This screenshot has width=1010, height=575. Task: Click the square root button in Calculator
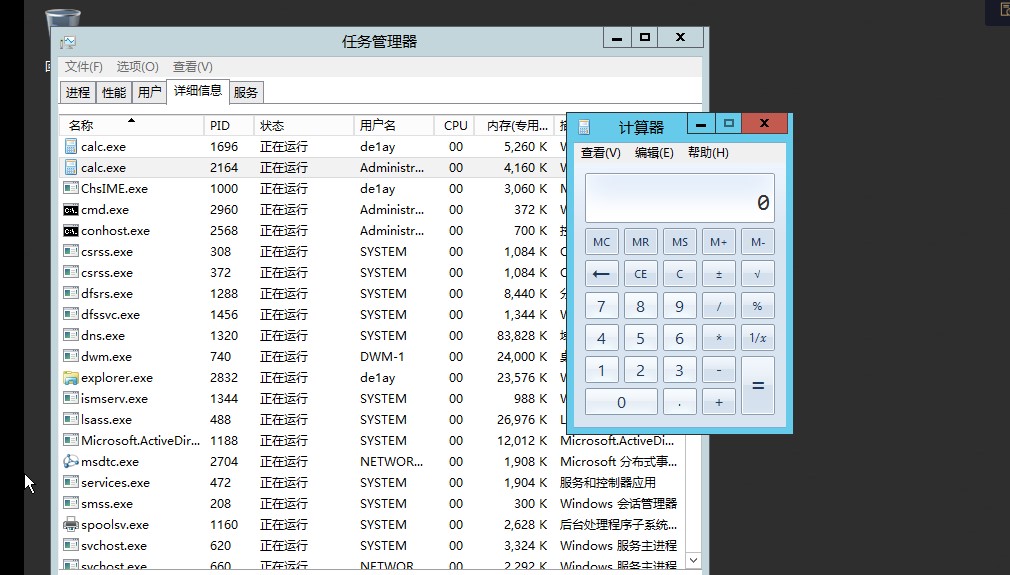(758, 274)
